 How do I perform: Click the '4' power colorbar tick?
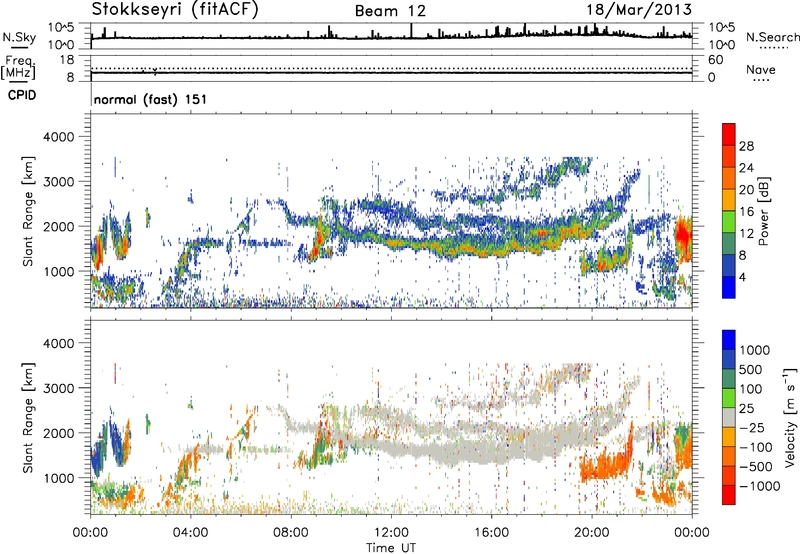(742, 278)
